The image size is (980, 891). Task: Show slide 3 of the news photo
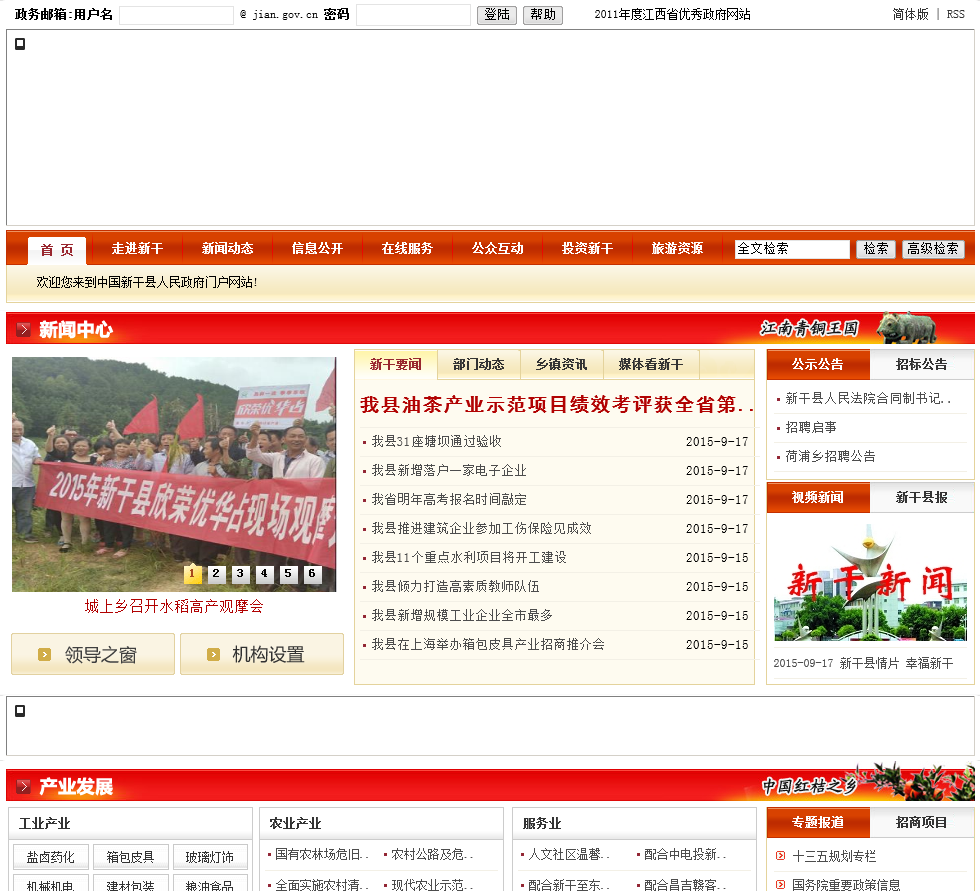(x=240, y=574)
